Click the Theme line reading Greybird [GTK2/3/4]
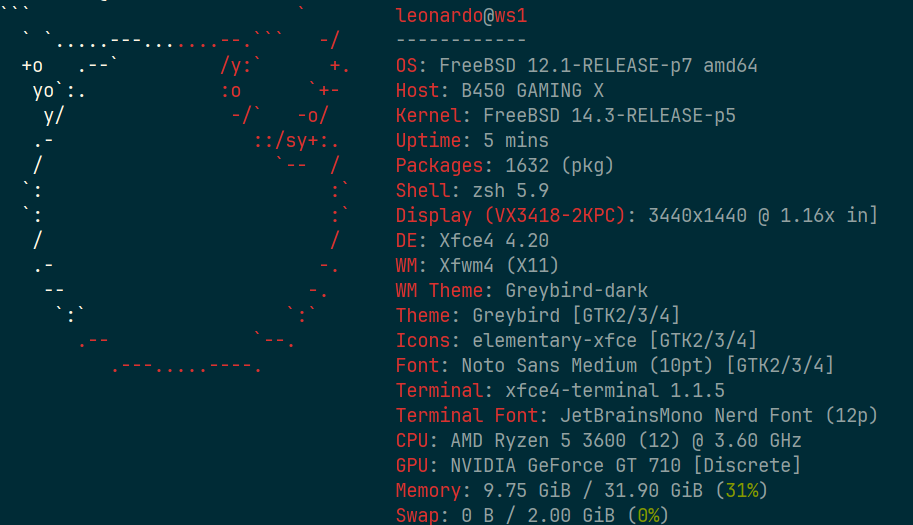Image resolution: width=913 pixels, height=525 pixels. 538,316
